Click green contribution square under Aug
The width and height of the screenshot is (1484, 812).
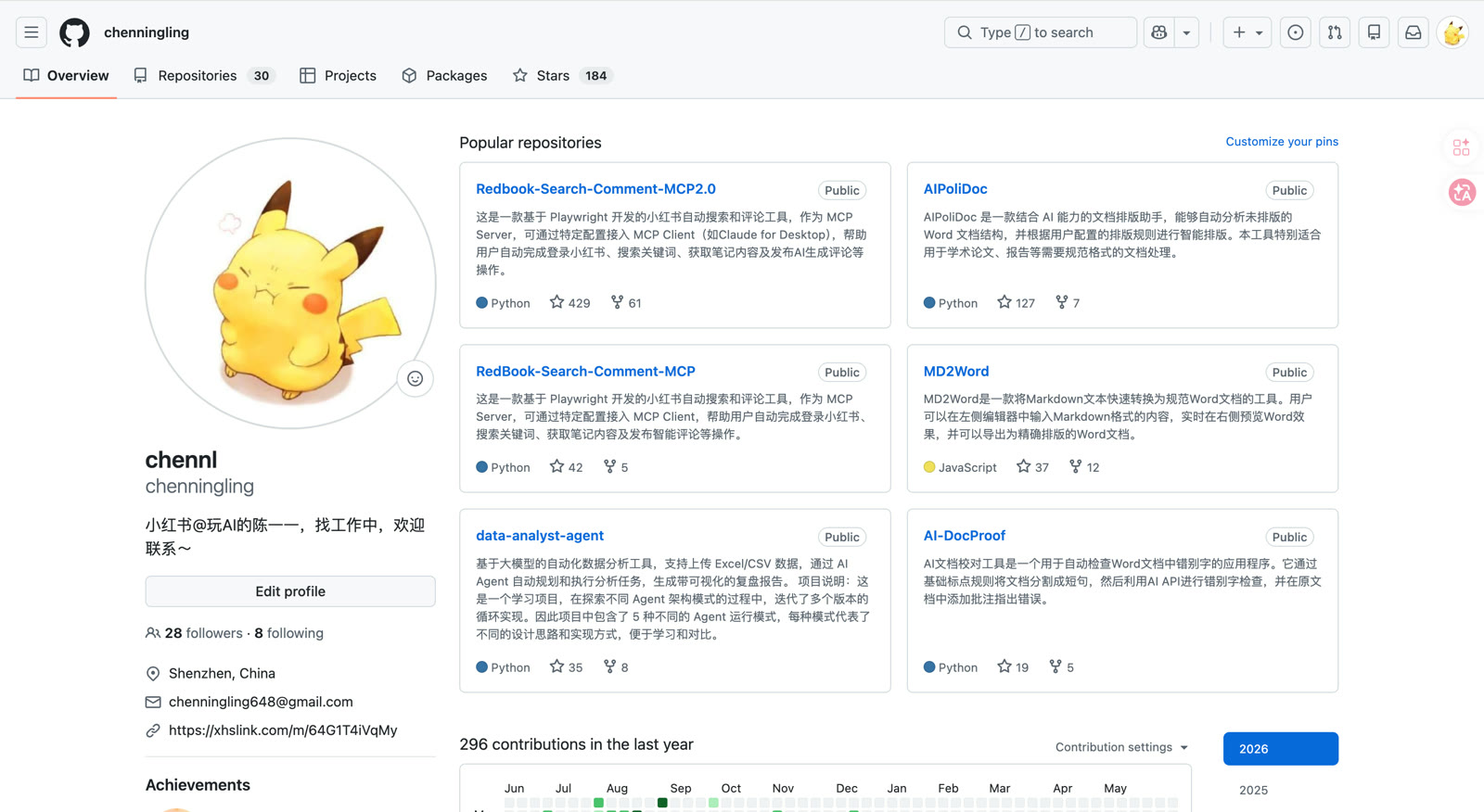click(598, 803)
